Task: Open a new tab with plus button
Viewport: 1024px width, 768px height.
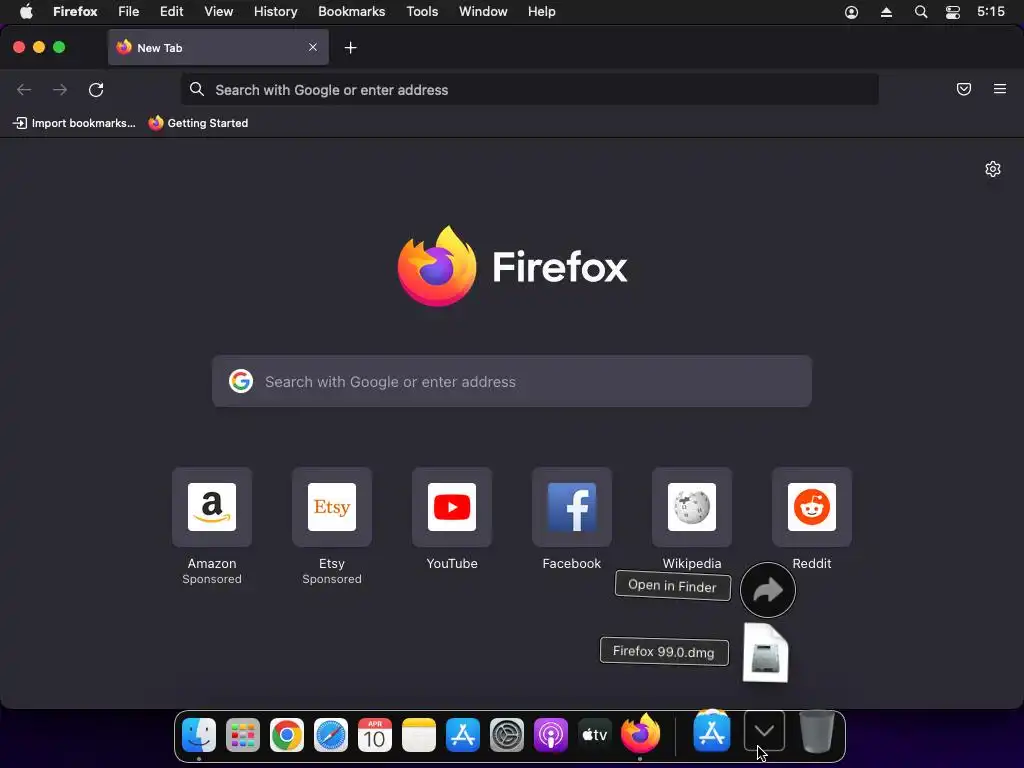Action: coord(351,48)
